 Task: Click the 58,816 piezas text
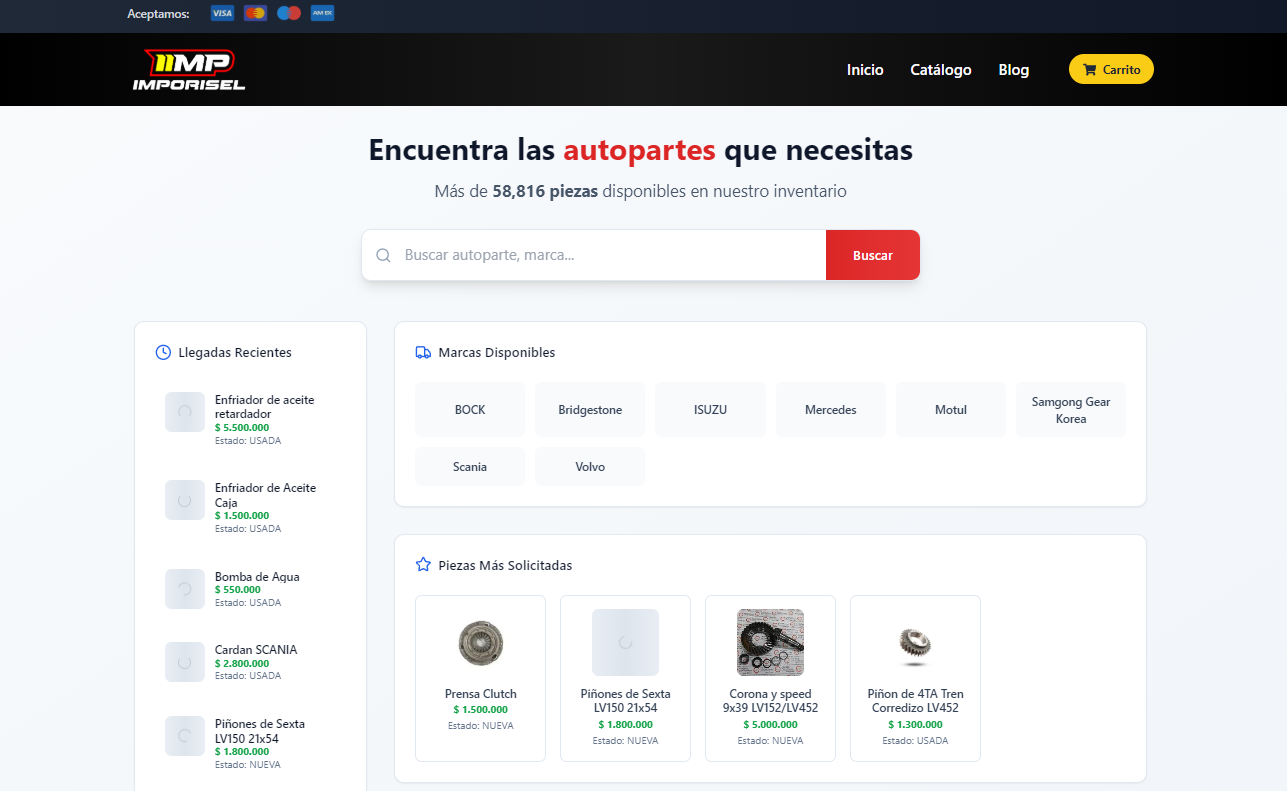point(545,191)
